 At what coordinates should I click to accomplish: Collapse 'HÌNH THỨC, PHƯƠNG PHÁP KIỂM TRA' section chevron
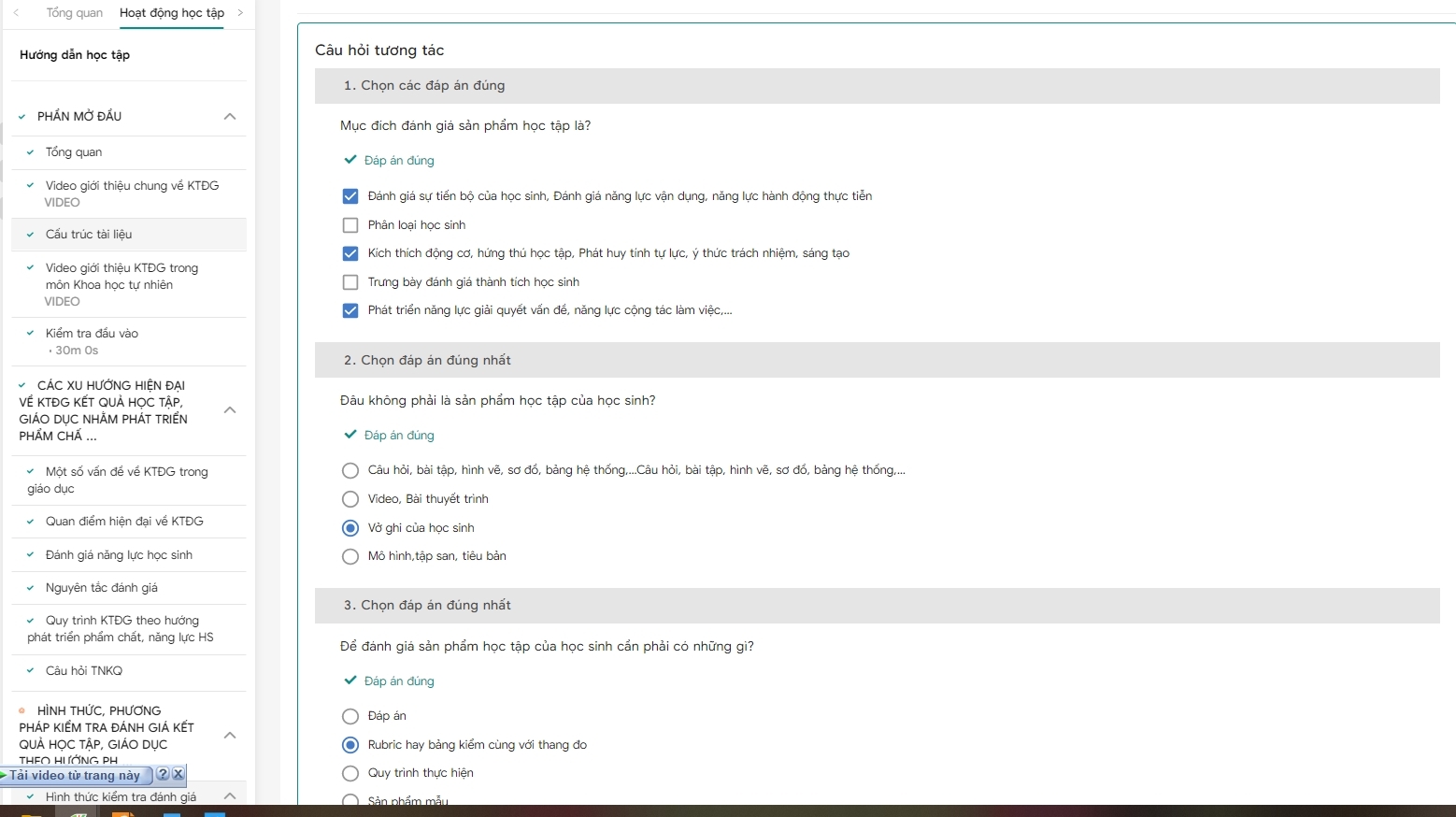pos(230,736)
